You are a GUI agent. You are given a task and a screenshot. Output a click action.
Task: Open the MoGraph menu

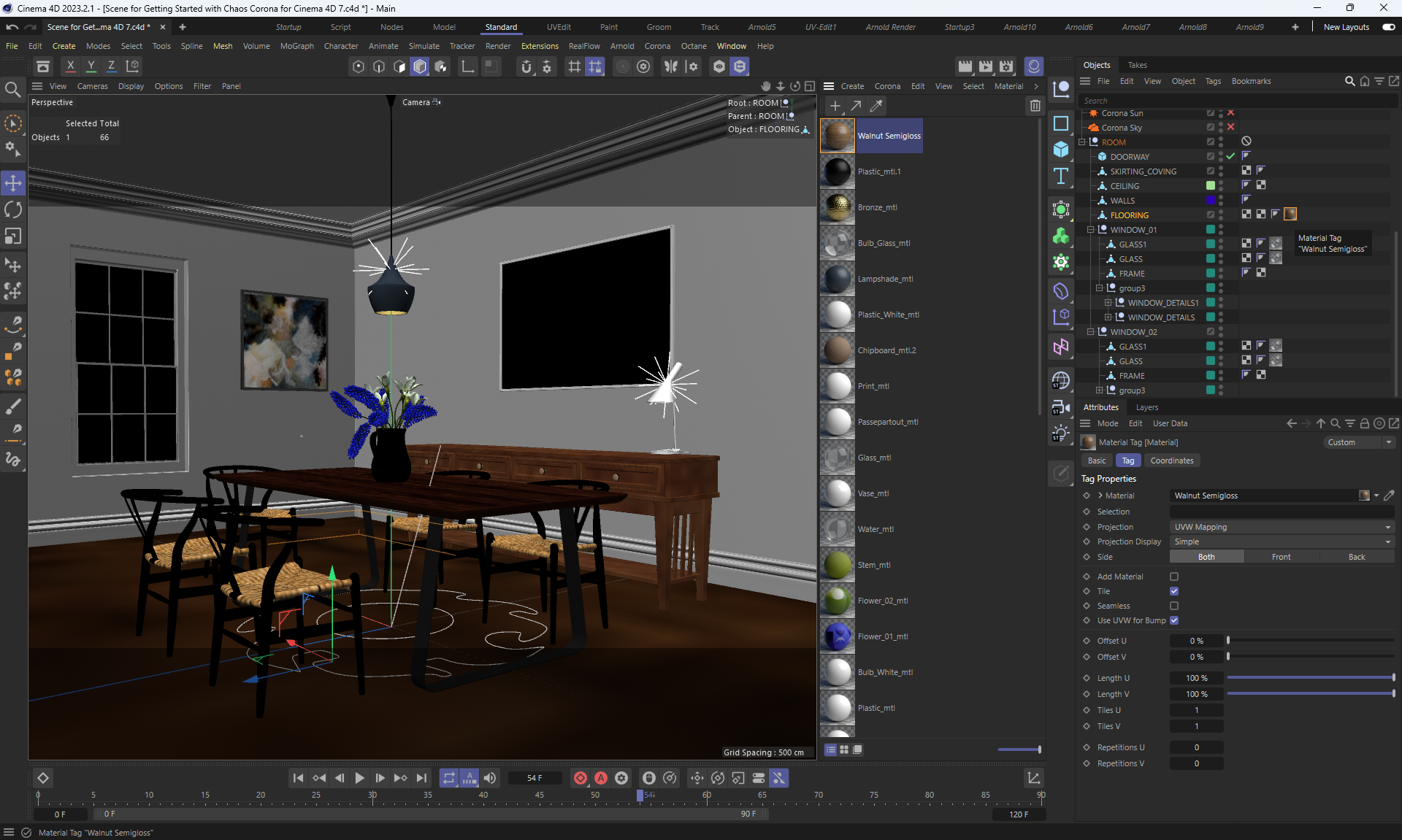(x=296, y=46)
